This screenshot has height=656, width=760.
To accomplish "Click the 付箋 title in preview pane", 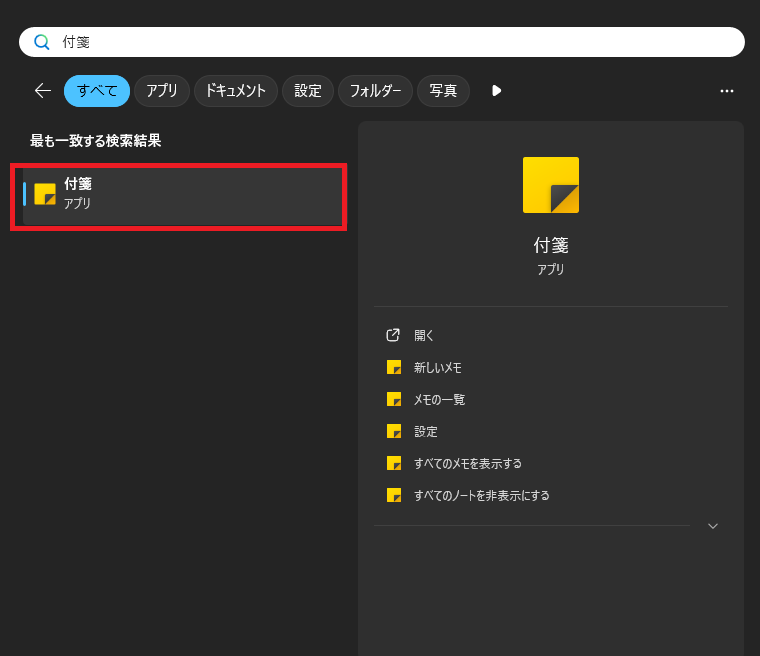I will [x=551, y=245].
